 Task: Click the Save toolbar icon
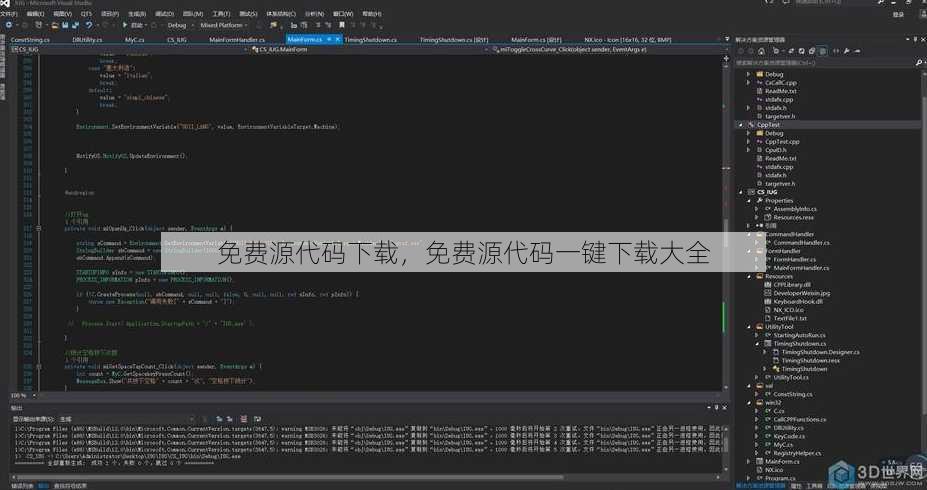point(66,25)
